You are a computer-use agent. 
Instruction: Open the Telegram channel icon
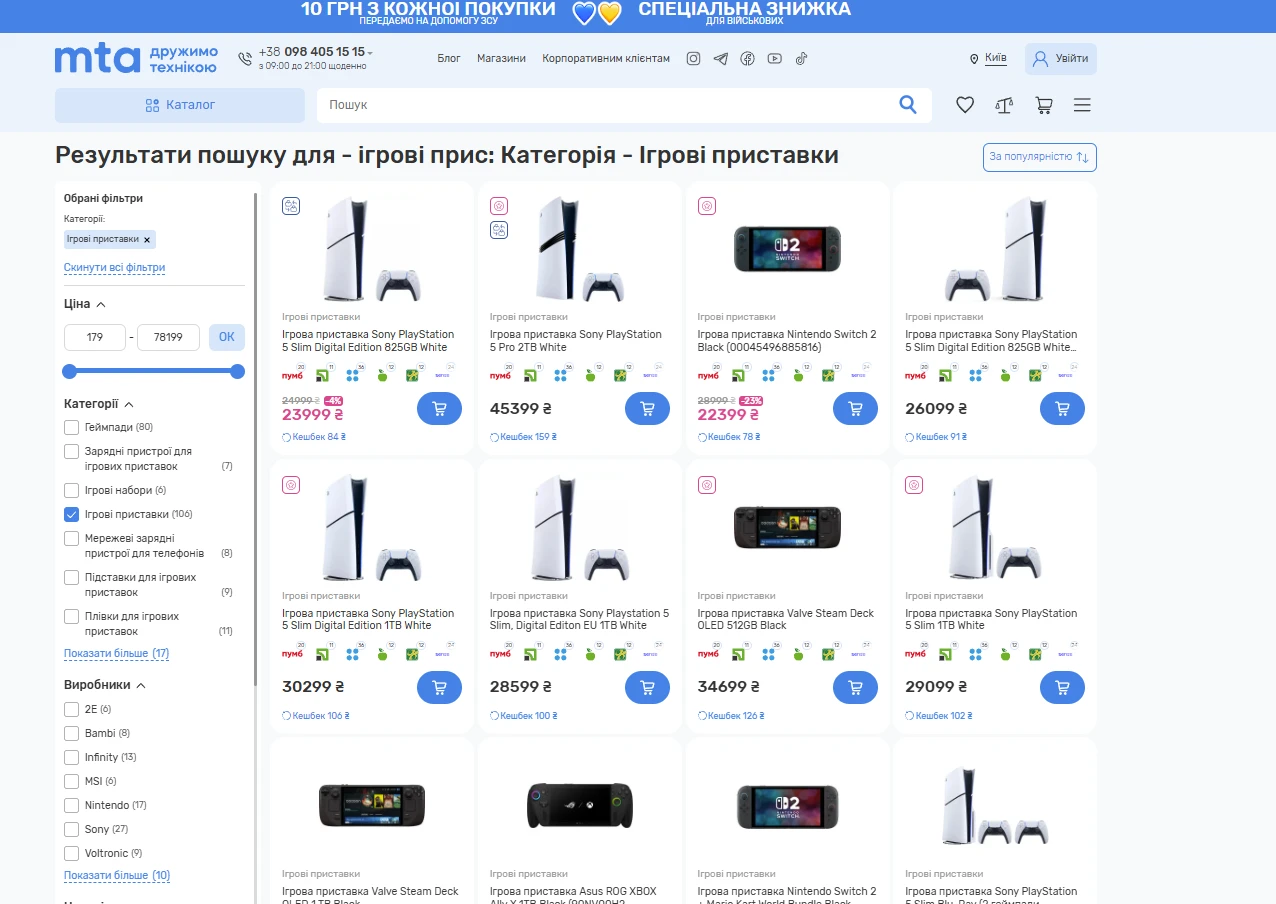[721, 59]
